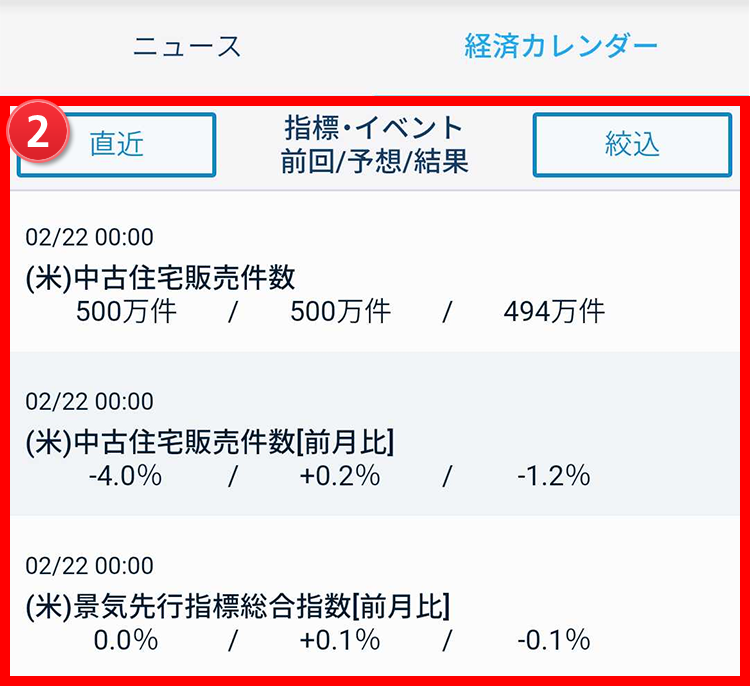The height and width of the screenshot is (686, 750).
Task: Tap the 指標・イベント header label
Action: 374,127
